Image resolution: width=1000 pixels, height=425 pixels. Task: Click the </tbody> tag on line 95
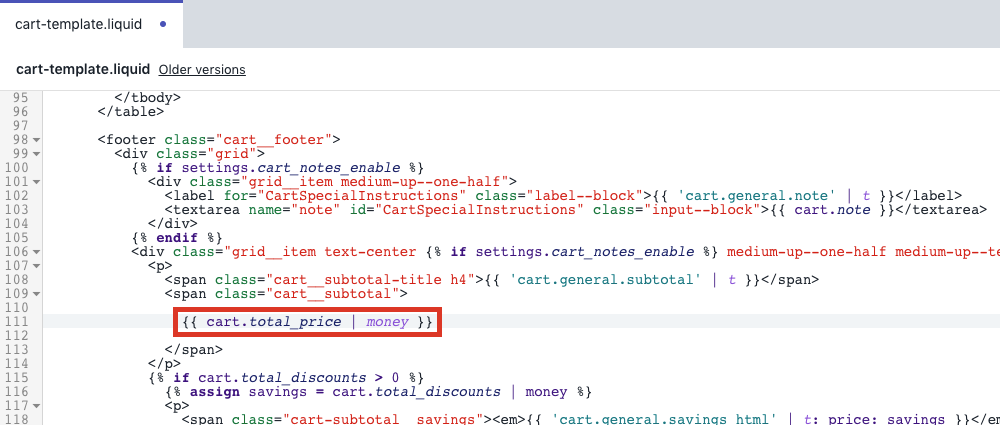(x=148, y=98)
